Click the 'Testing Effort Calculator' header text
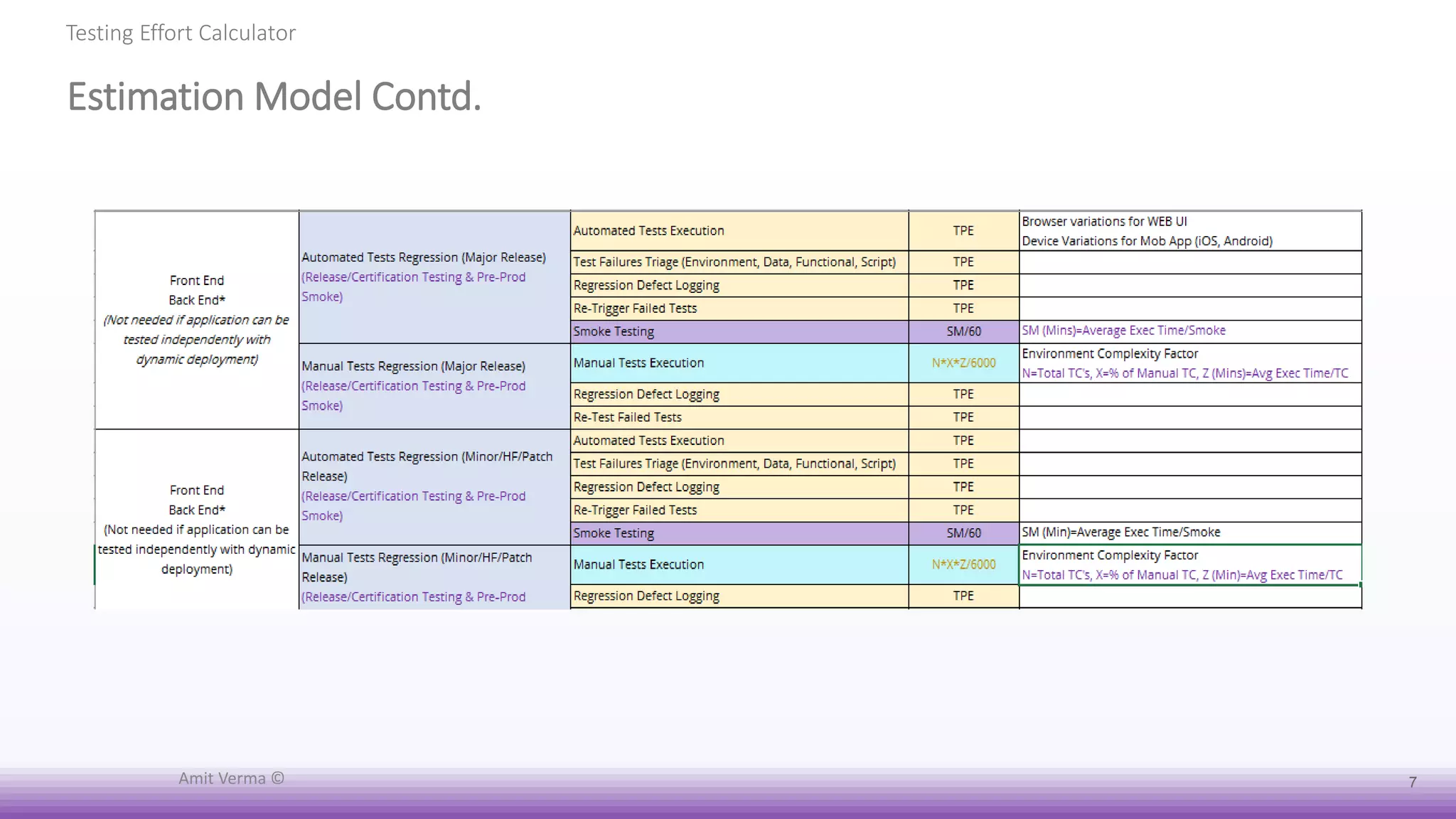This screenshot has height=819, width=1456. click(x=181, y=33)
